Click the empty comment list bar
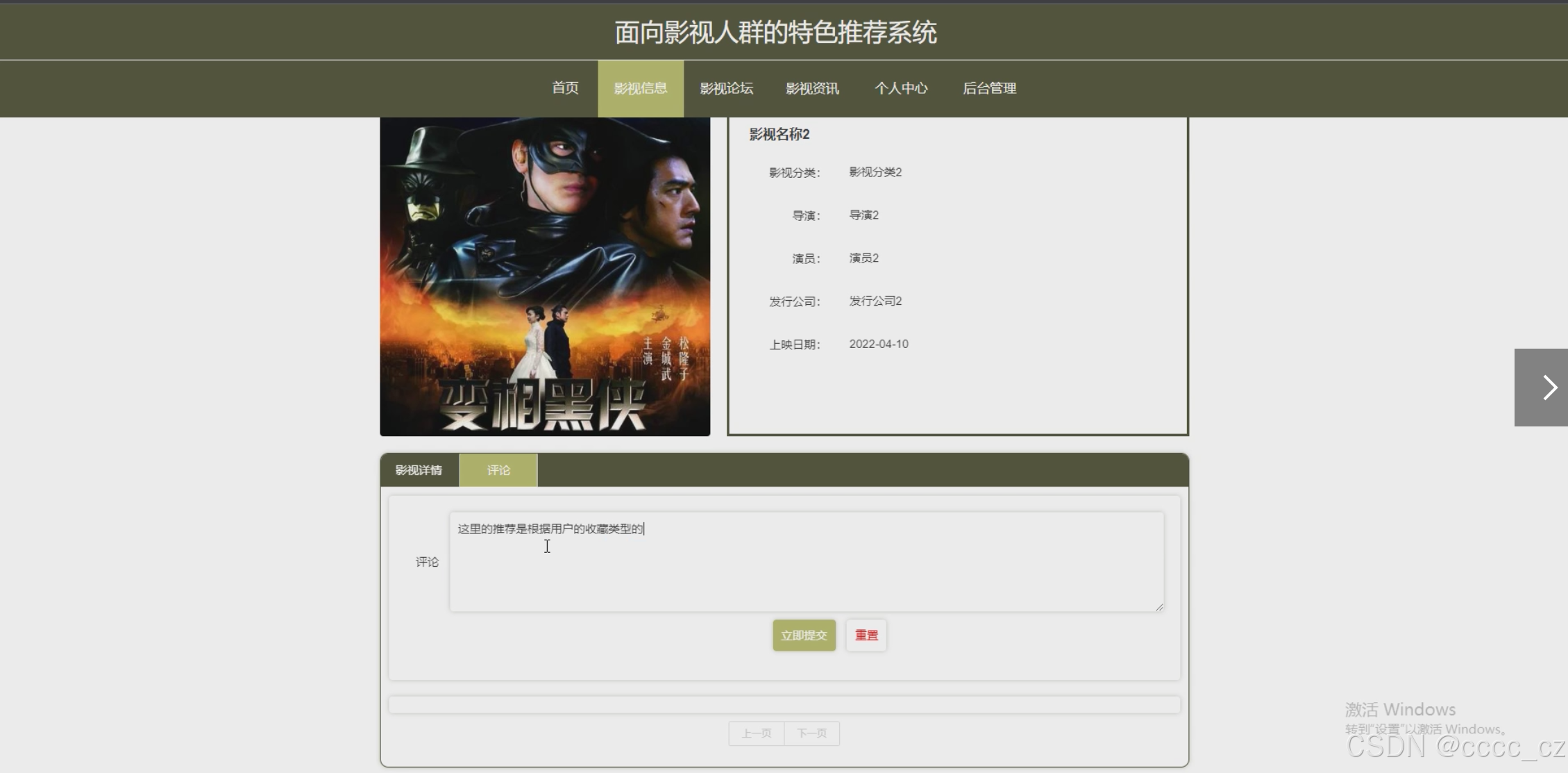This screenshot has width=1568, height=773. pos(784,704)
